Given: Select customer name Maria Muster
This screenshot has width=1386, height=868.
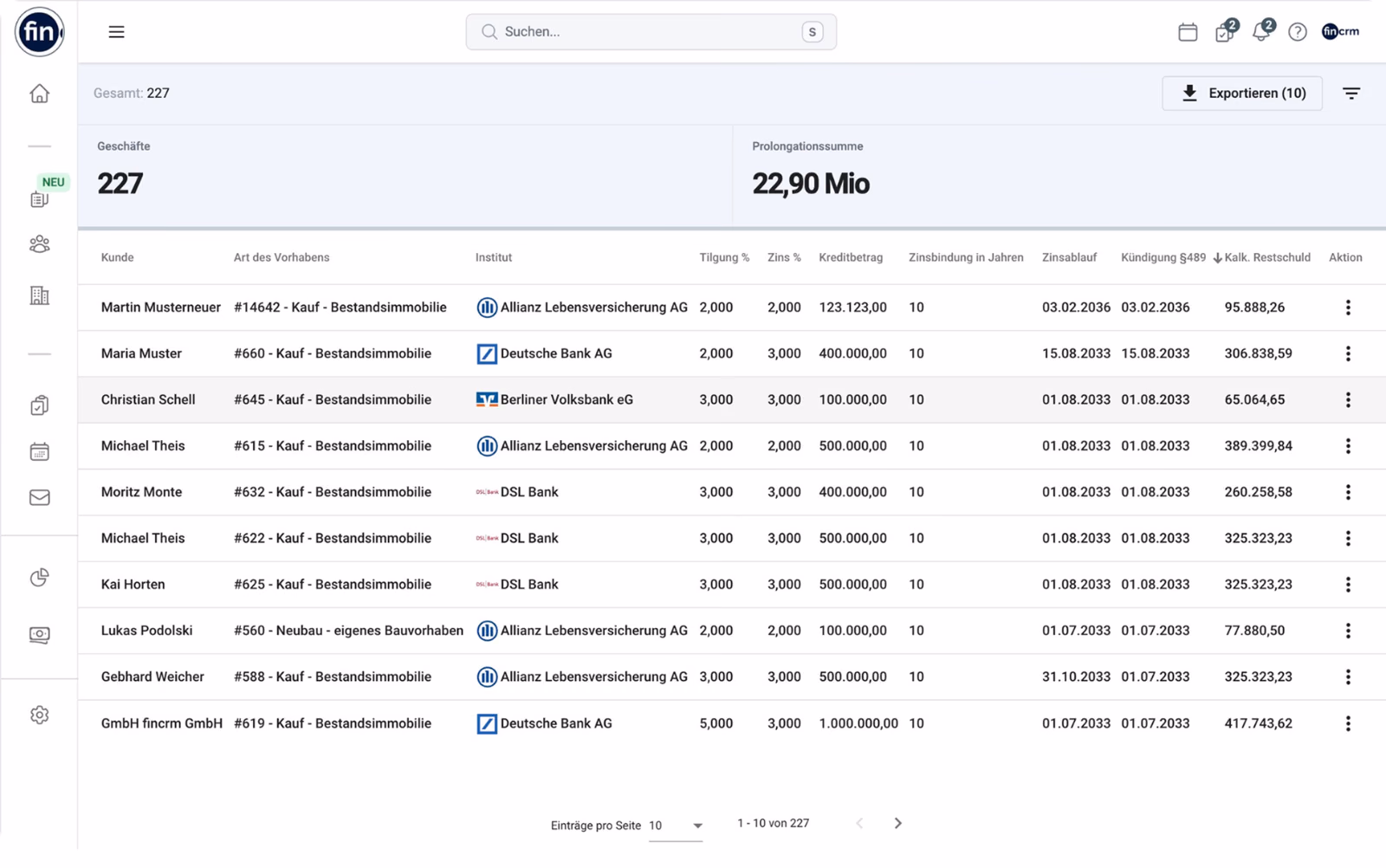Looking at the screenshot, I should (141, 353).
